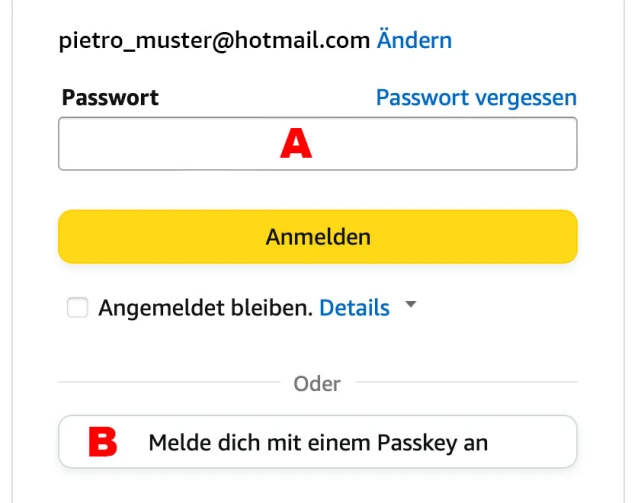Image resolution: width=640 pixels, height=503 pixels.
Task: Click the Ändern link beside the email
Action: (414, 41)
